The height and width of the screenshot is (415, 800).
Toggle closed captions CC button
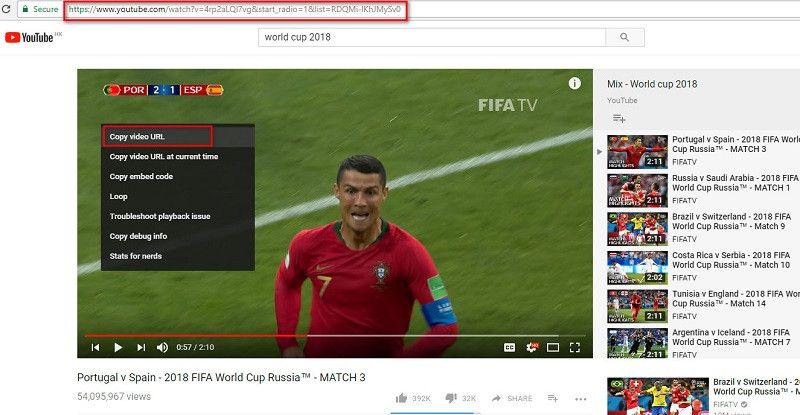click(509, 348)
